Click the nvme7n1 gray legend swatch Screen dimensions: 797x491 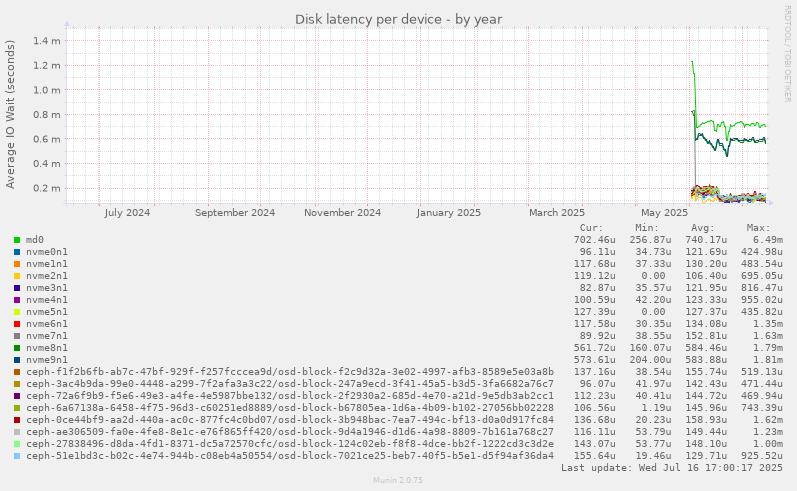(x=17, y=336)
